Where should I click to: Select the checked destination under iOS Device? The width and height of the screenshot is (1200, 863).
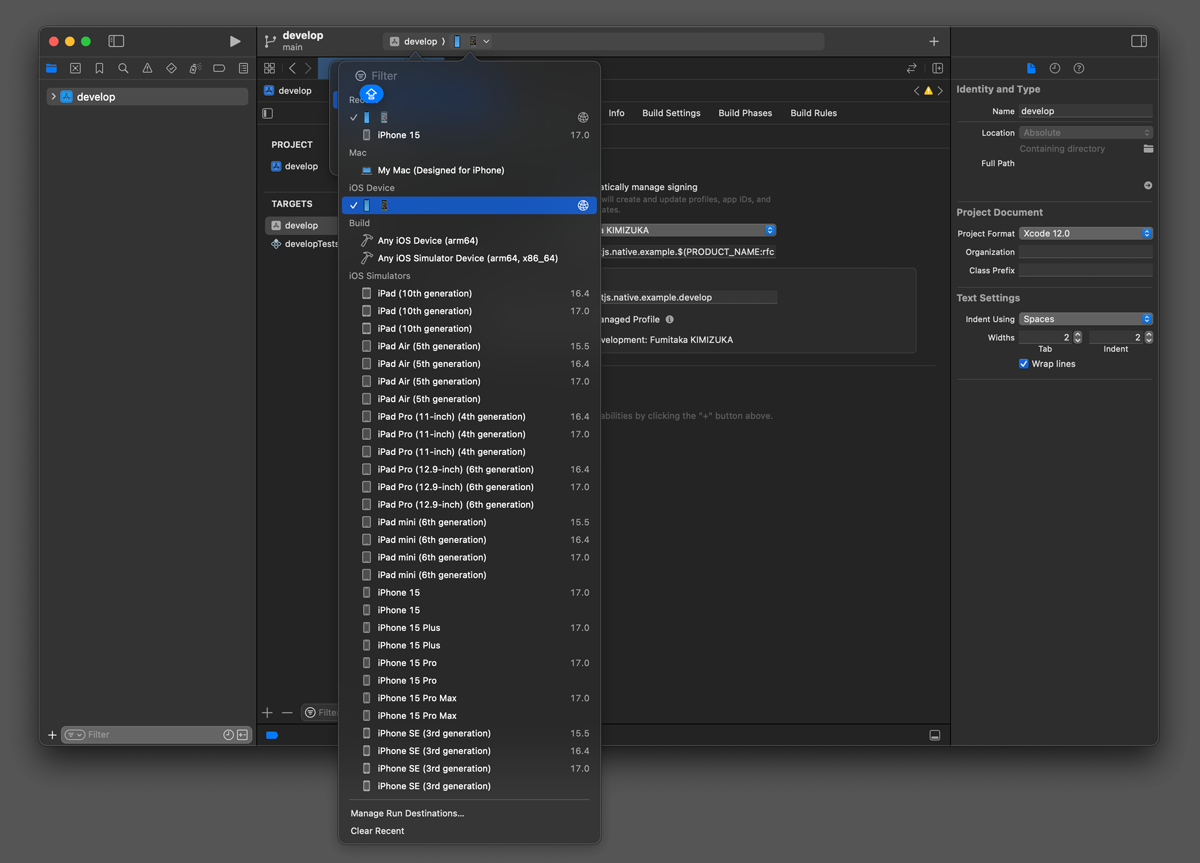click(469, 206)
